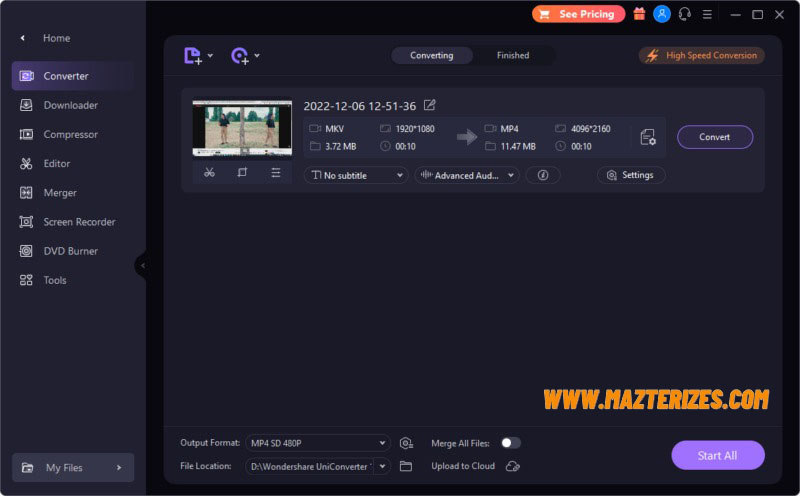Click Start All button
This screenshot has width=800, height=496.
tap(717, 455)
